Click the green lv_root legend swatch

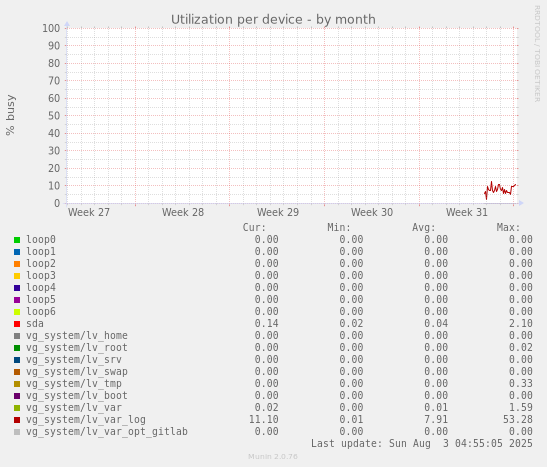pos(17,348)
